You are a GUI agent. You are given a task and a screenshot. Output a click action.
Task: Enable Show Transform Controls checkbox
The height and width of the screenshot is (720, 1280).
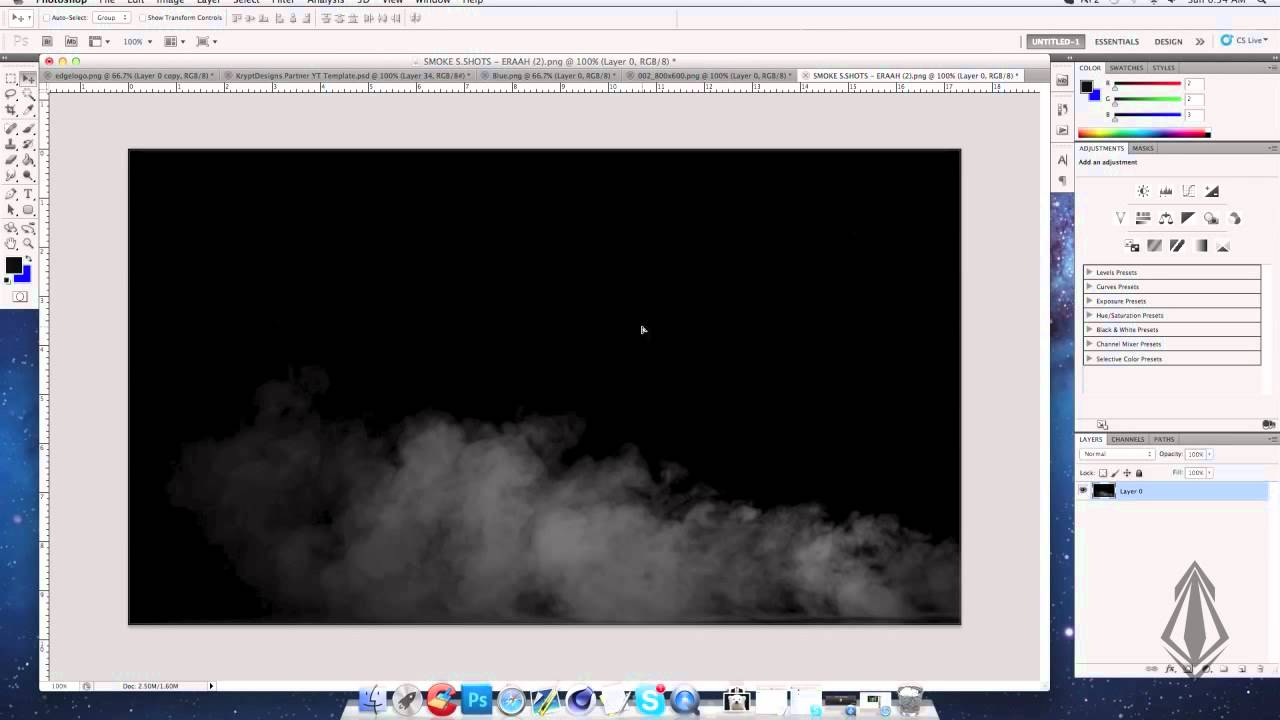143,18
